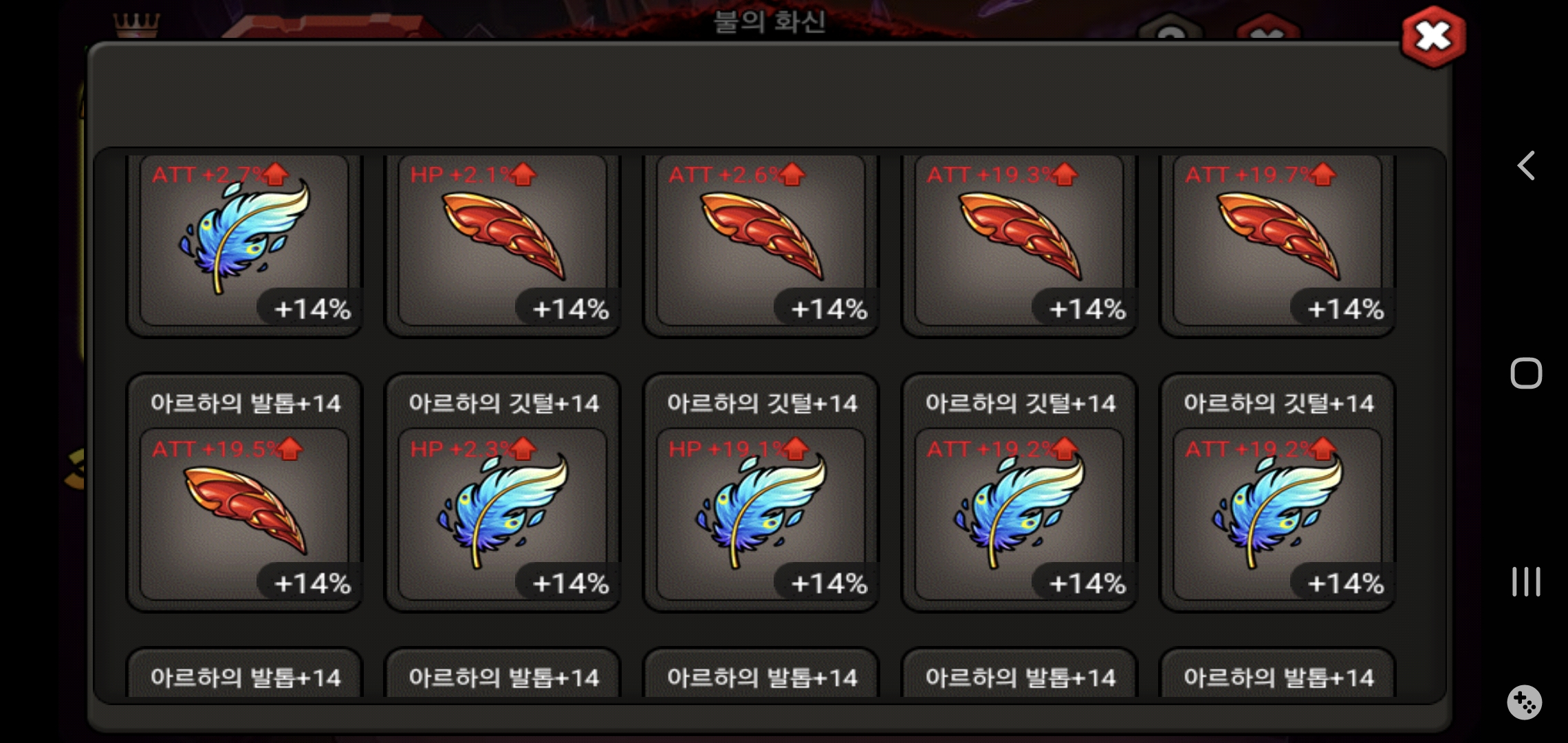Open game tools controller icon
Screen dimensions: 1568x743
point(1525,702)
